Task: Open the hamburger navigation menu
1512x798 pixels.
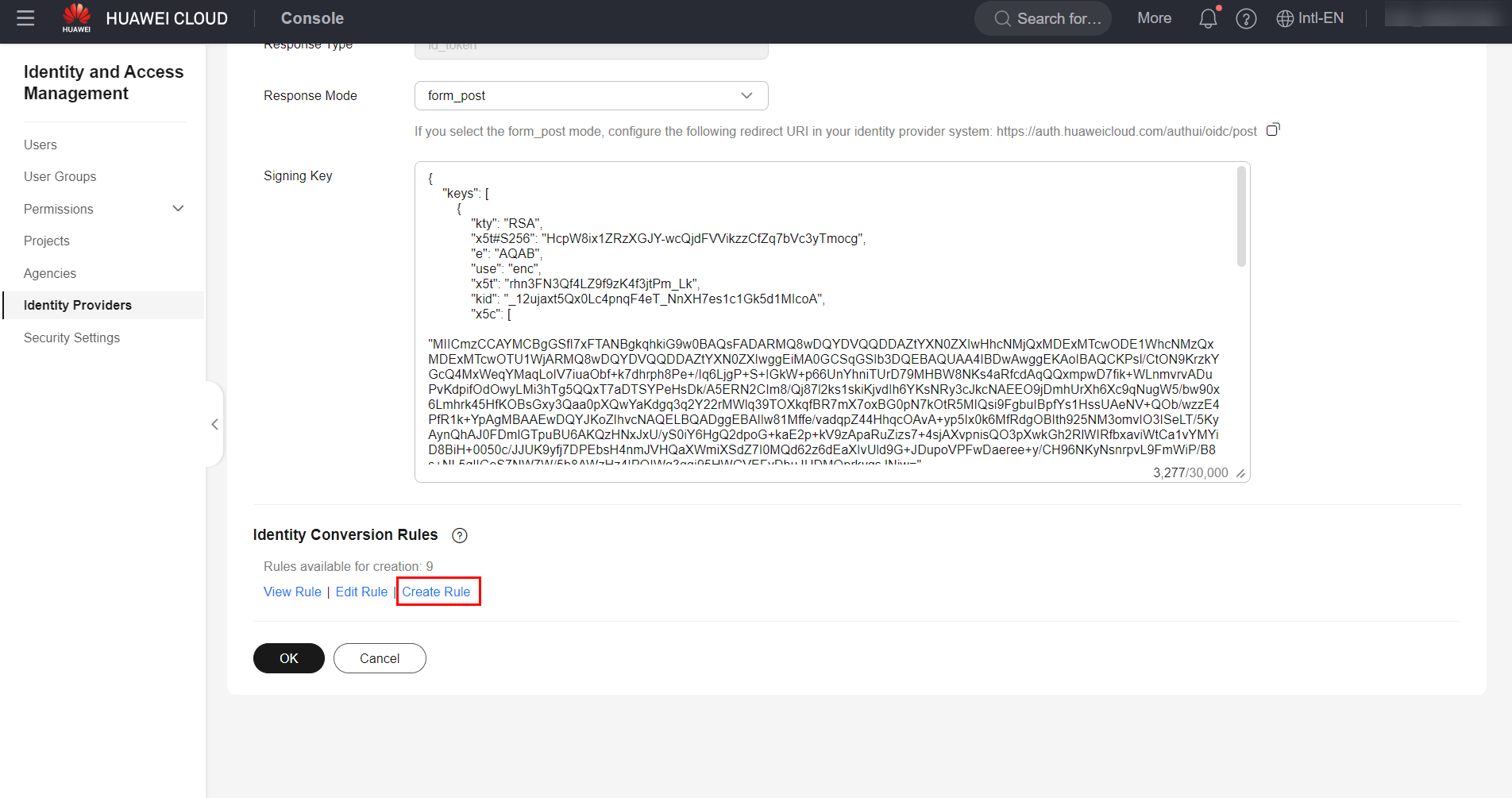Action: coord(25,18)
